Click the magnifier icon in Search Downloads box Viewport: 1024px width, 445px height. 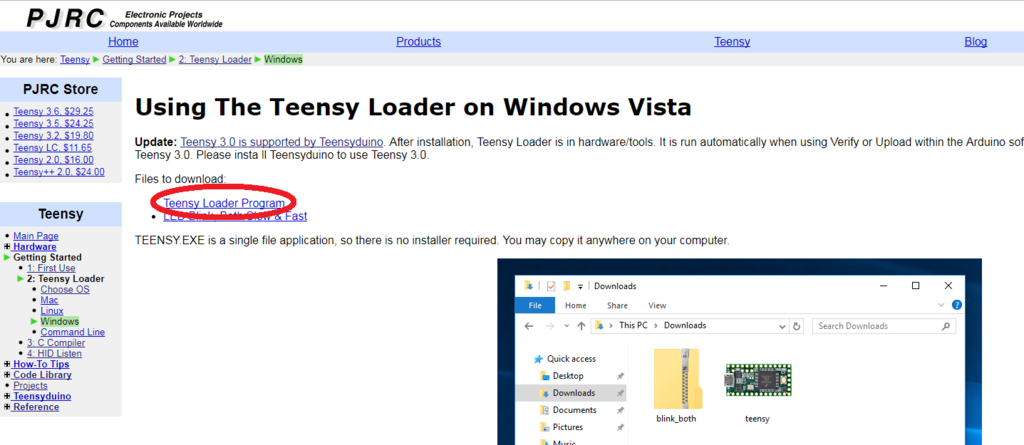click(x=947, y=325)
